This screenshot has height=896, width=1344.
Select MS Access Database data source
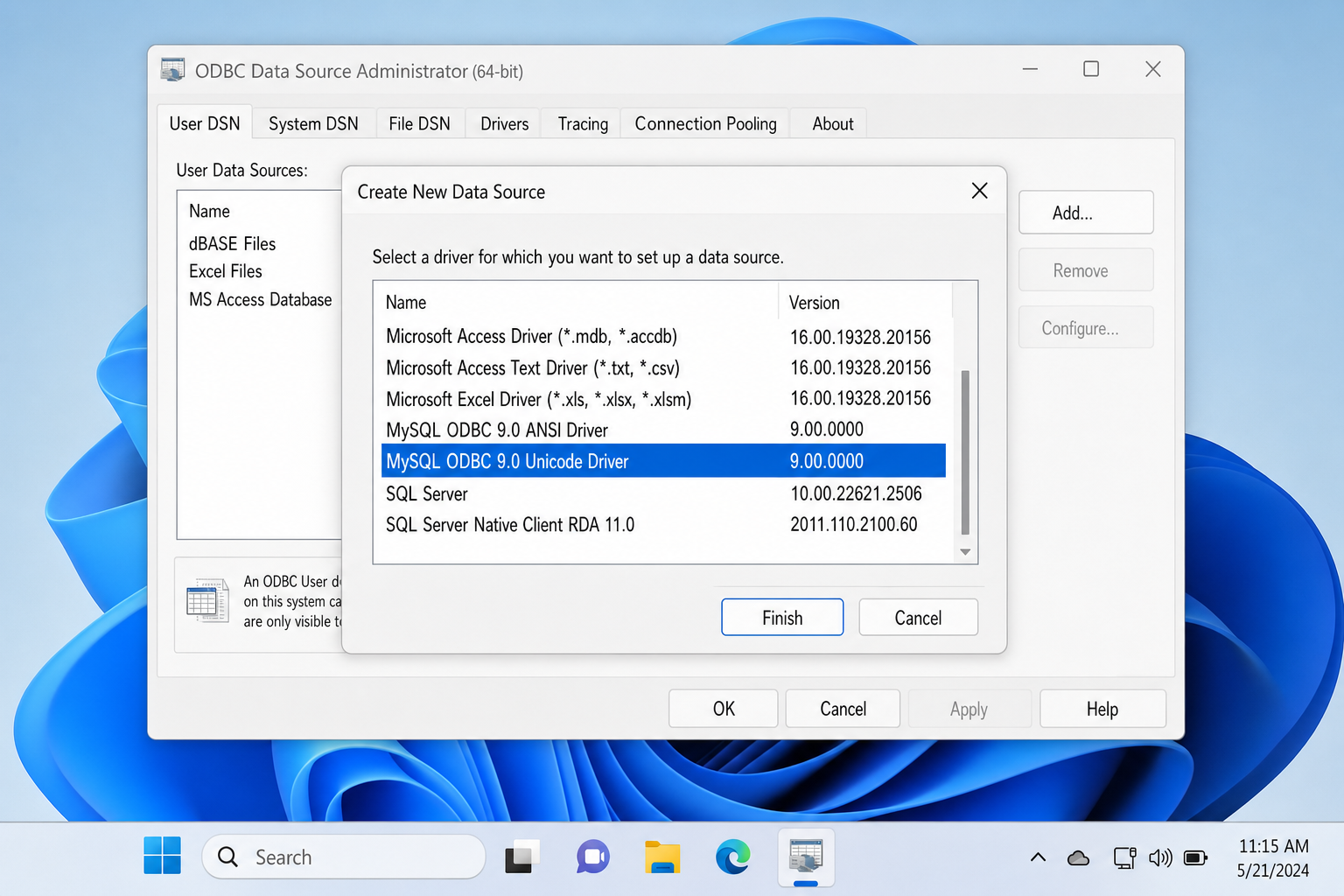coord(260,299)
